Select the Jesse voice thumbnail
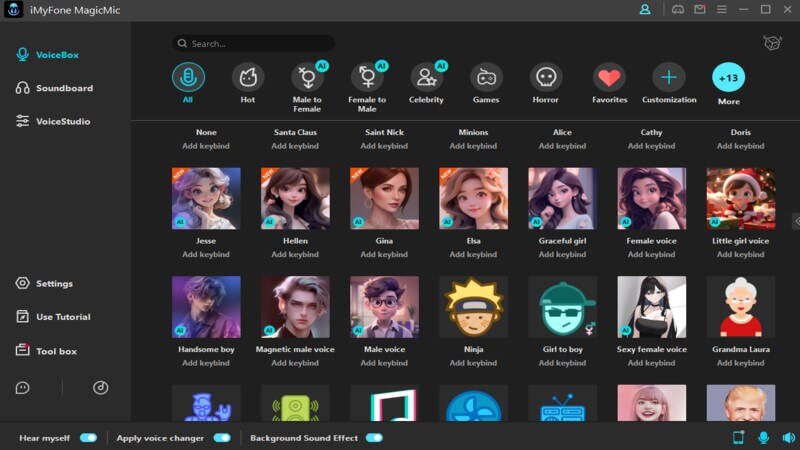The height and width of the screenshot is (450, 800). (206, 198)
